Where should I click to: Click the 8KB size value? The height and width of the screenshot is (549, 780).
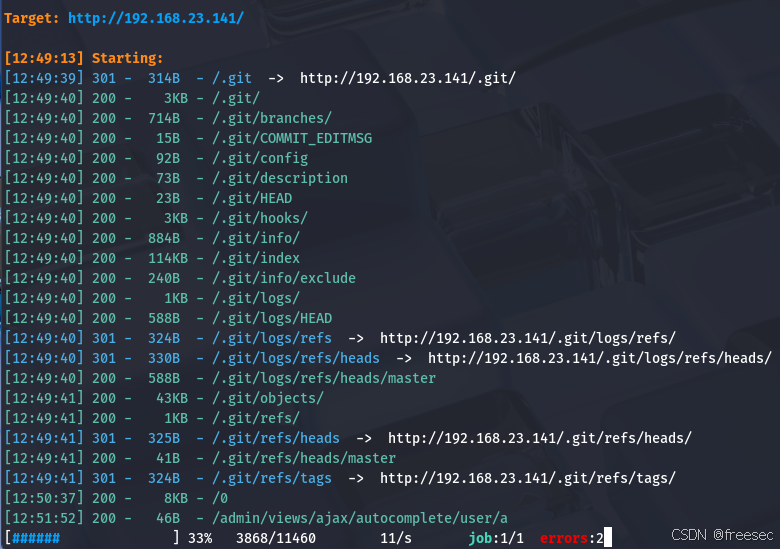pyautogui.click(x=176, y=498)
